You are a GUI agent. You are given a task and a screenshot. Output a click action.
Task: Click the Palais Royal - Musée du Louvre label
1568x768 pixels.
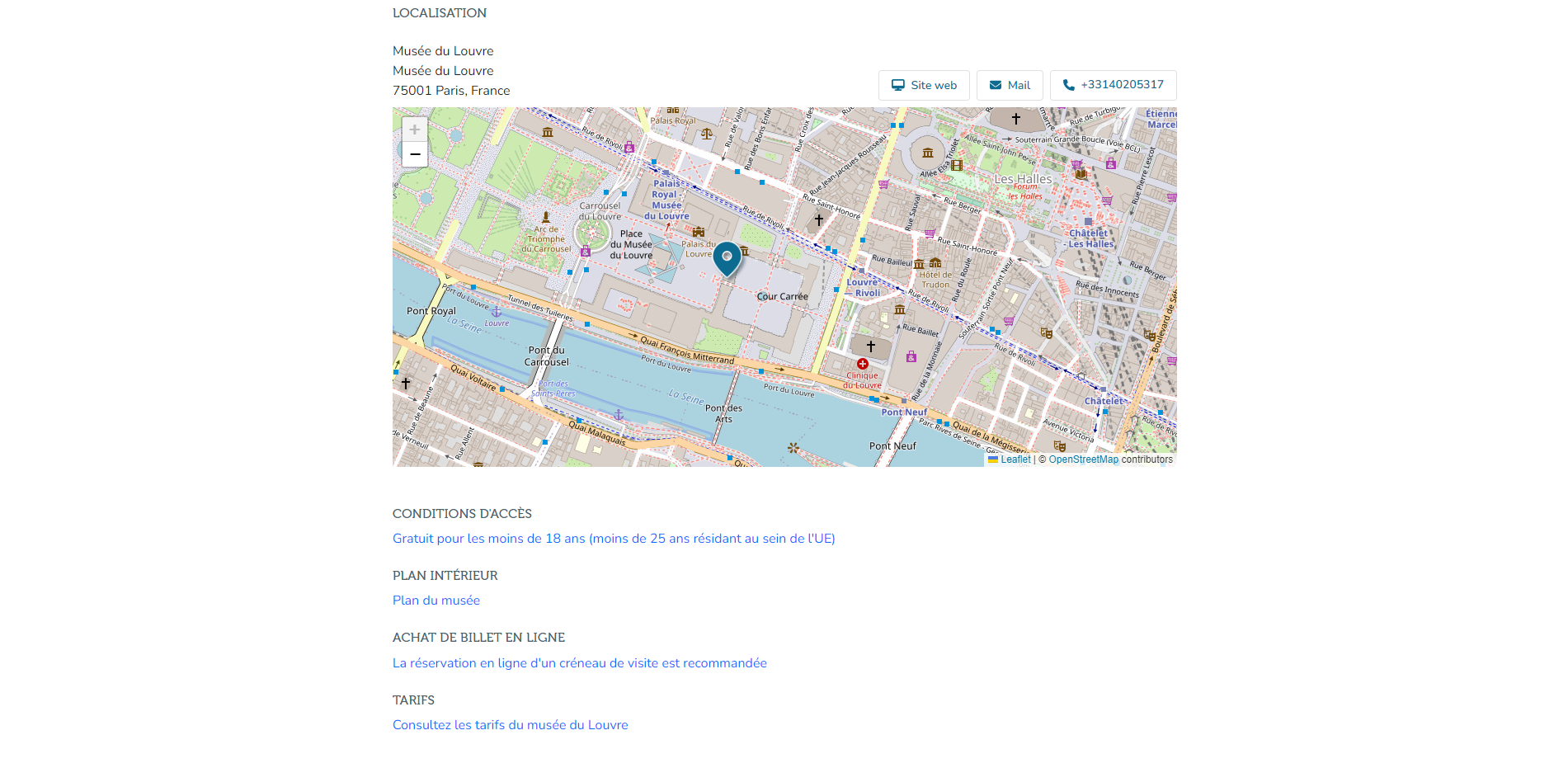point(666,200)
